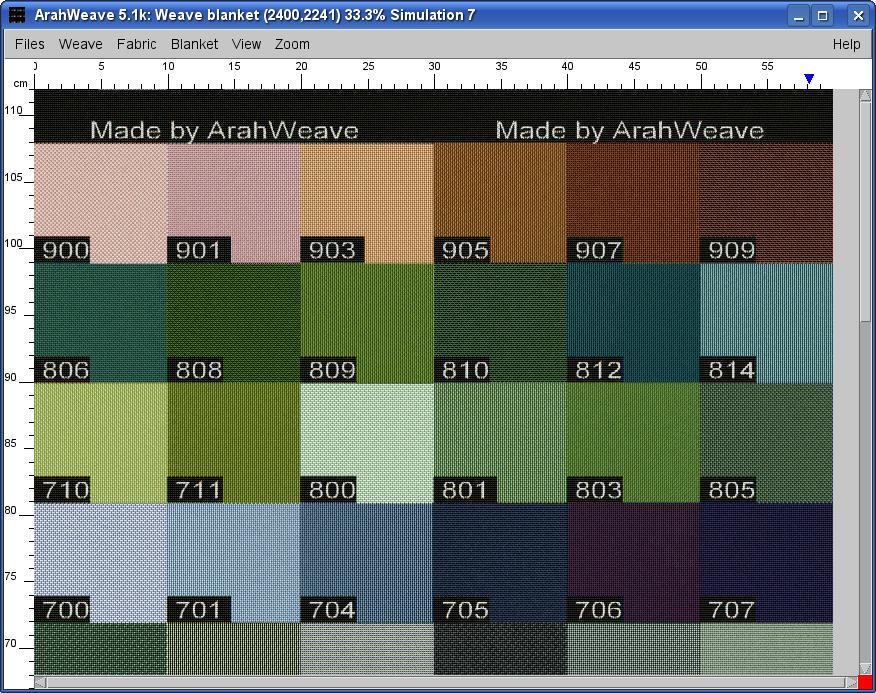
Task: Open the View menu
Action: pyautogui.click(x=246, y=44)
